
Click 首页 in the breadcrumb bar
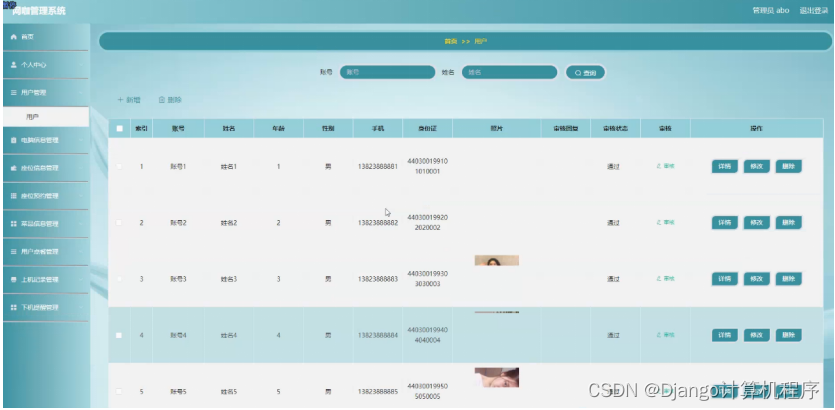coord(451,42)
